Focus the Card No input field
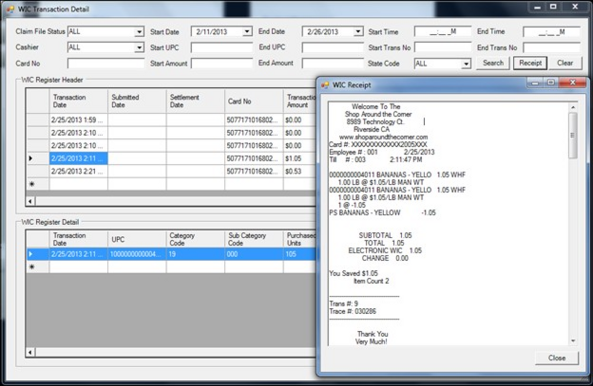593x386 pixels. click(x=106, y=64)
